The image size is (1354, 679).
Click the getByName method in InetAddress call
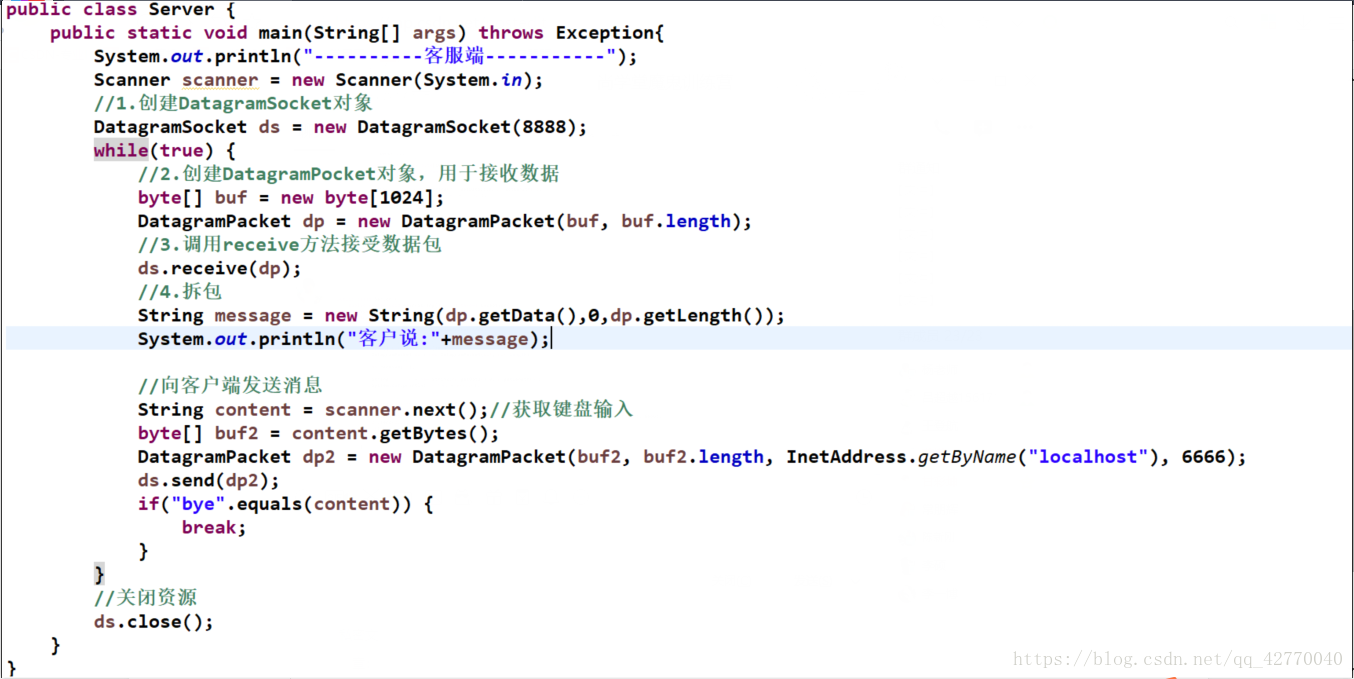[x=966, y=457]
